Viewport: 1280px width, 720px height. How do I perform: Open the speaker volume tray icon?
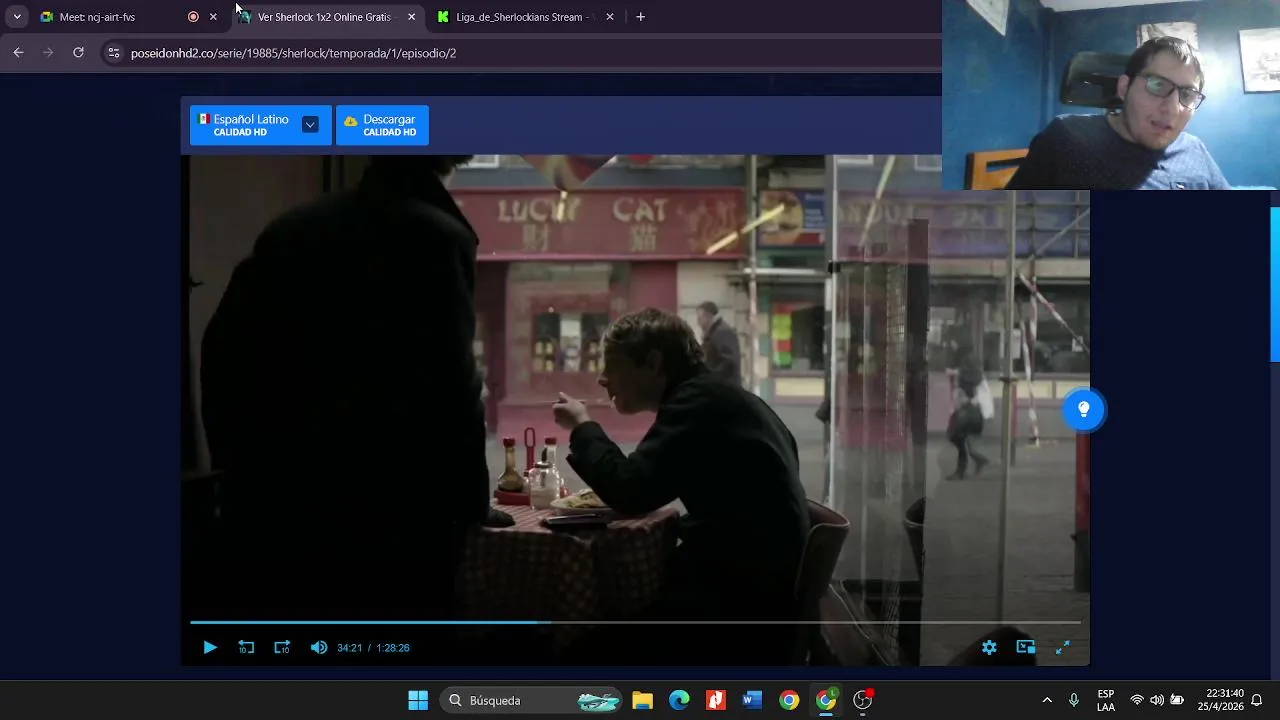point(1157,700)
